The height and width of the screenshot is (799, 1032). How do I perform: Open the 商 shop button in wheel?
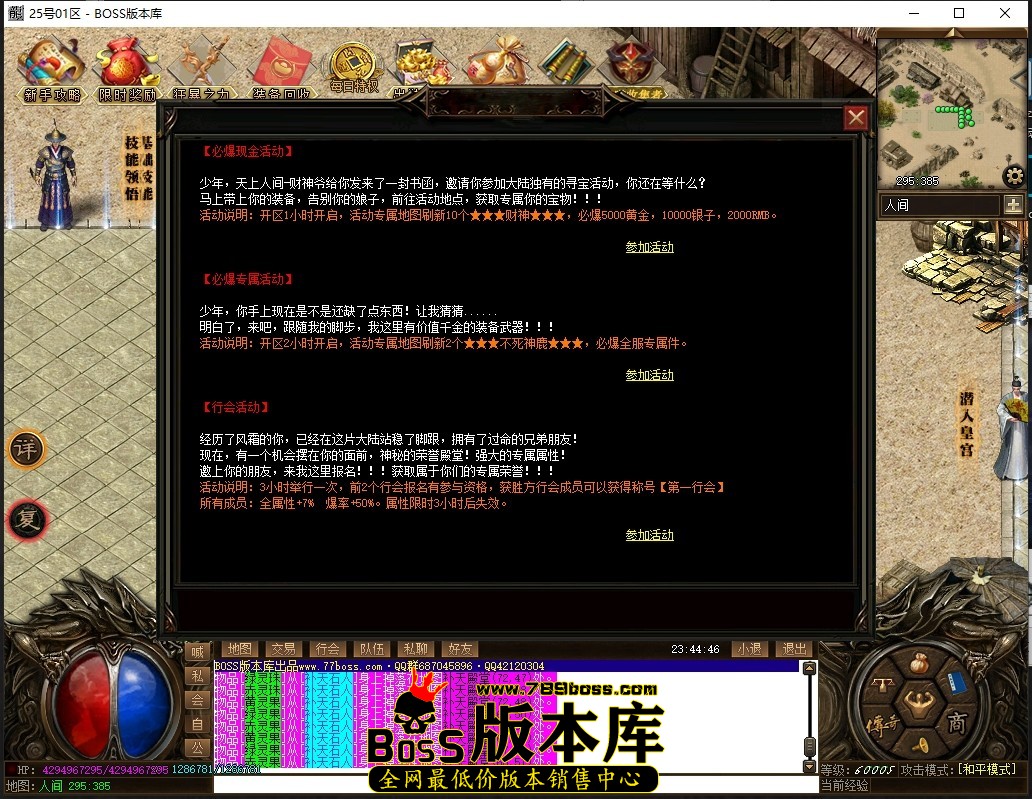pyautogui.click(x=957, y=723)
